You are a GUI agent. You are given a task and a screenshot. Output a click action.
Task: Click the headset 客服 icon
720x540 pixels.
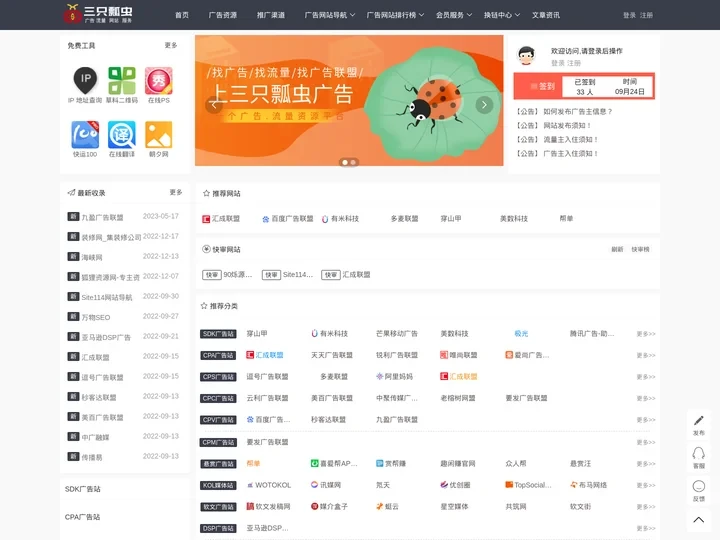(x=698, y=453)
